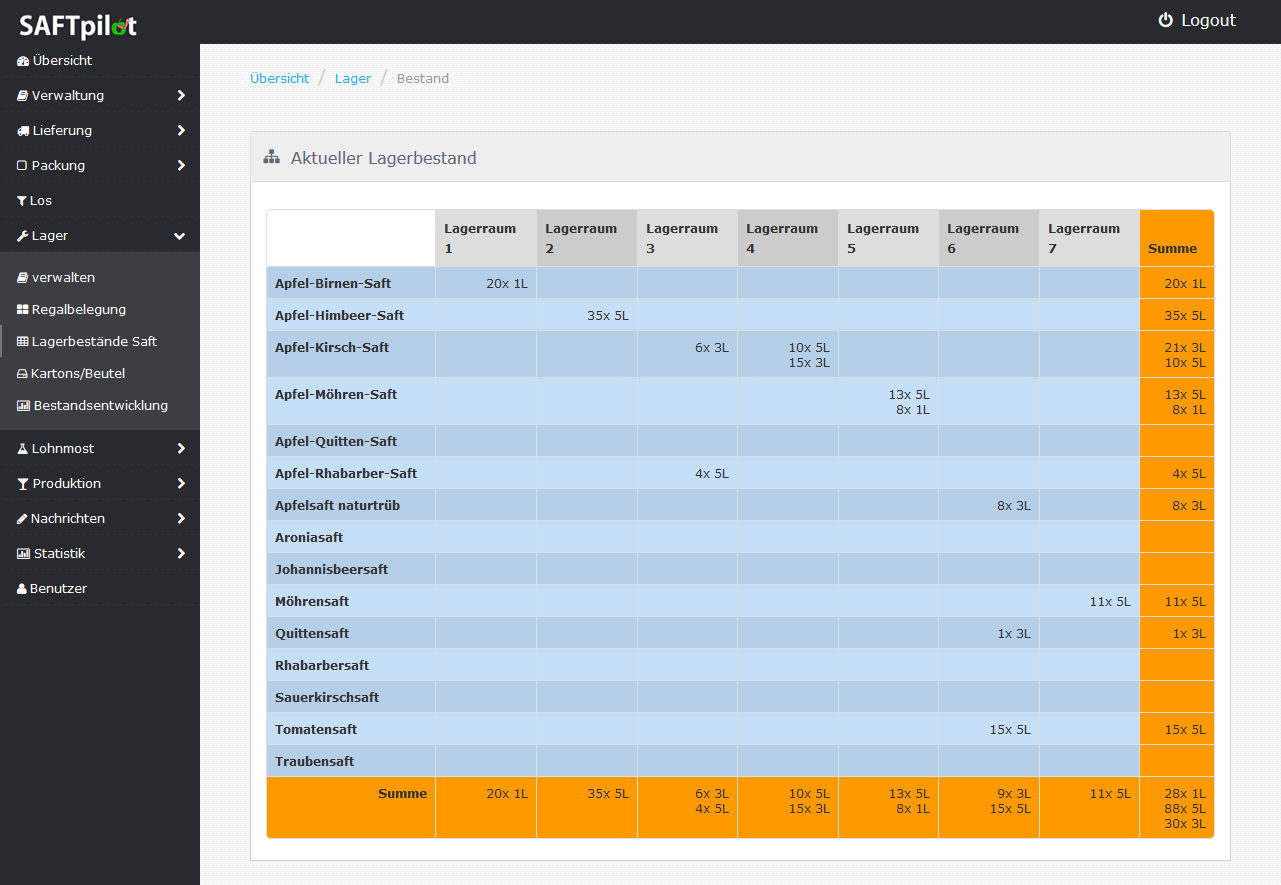
Task: Click the pencil icon beside Nachrichten
Action: (x=22, y=519)
